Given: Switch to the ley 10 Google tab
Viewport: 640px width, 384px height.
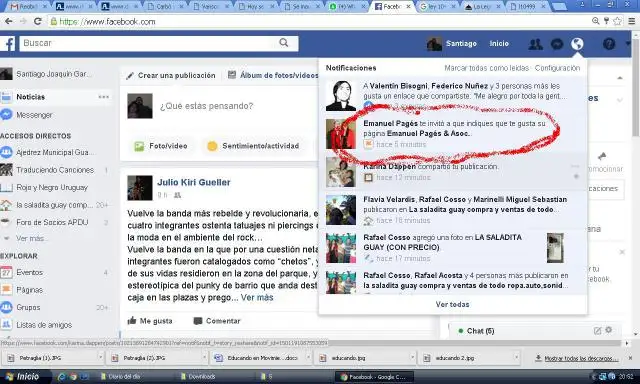Looking at the screenshot, I should click(x=437, y=7).
